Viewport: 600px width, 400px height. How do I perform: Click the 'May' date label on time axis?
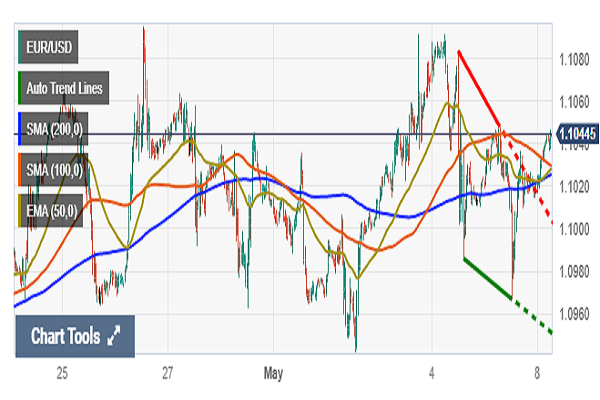[x=274, y=374]
